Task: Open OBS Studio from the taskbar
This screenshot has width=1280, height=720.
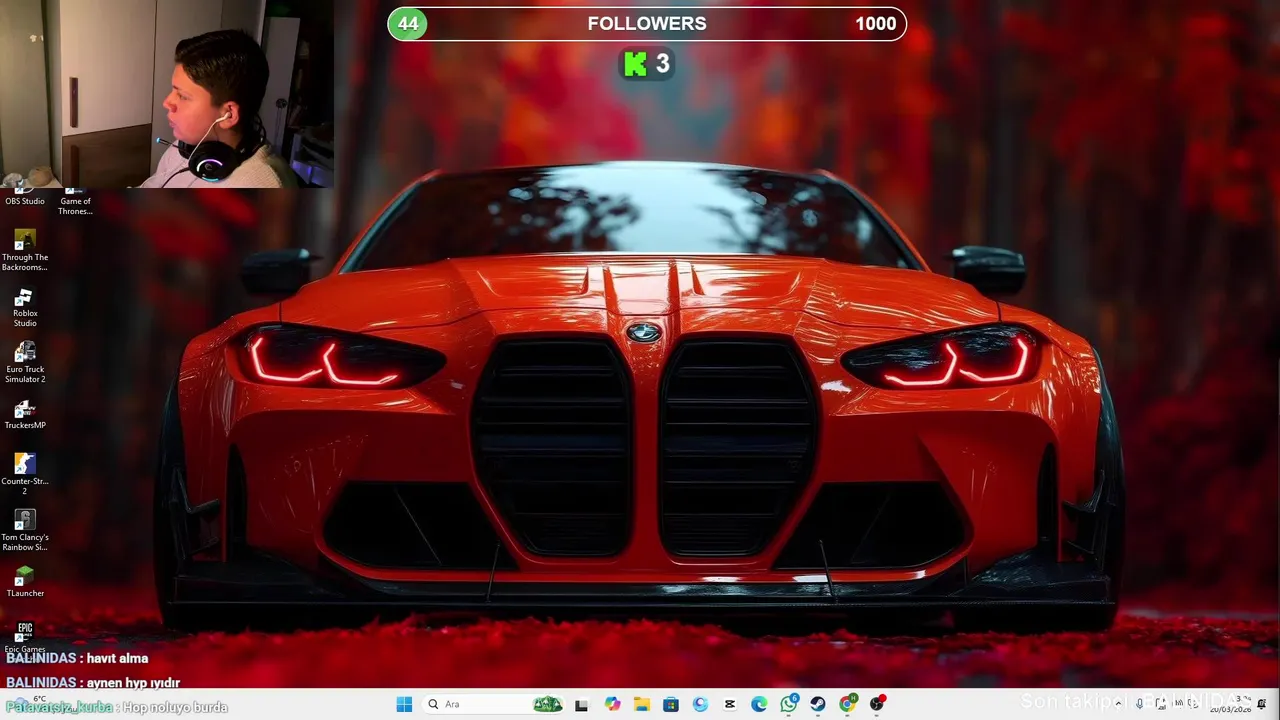Action: (877, 704)
